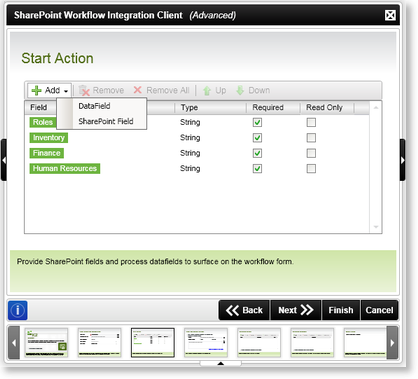Click String type in the Inventory row
The height and width of the screenshot is (379, 418).
[x=190, y=138]
